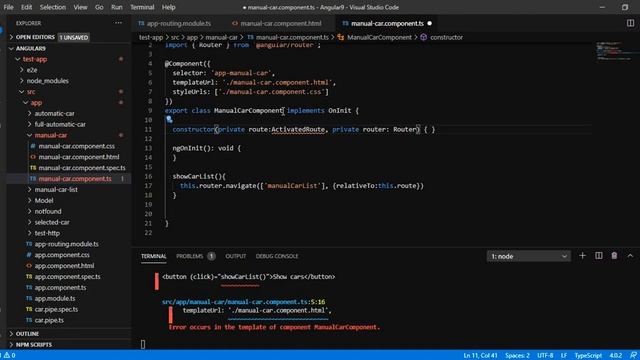Click the lightbulb quick fix icon
Image resolution: width=640 pixels, height=360 pixels.
(169, 120)
